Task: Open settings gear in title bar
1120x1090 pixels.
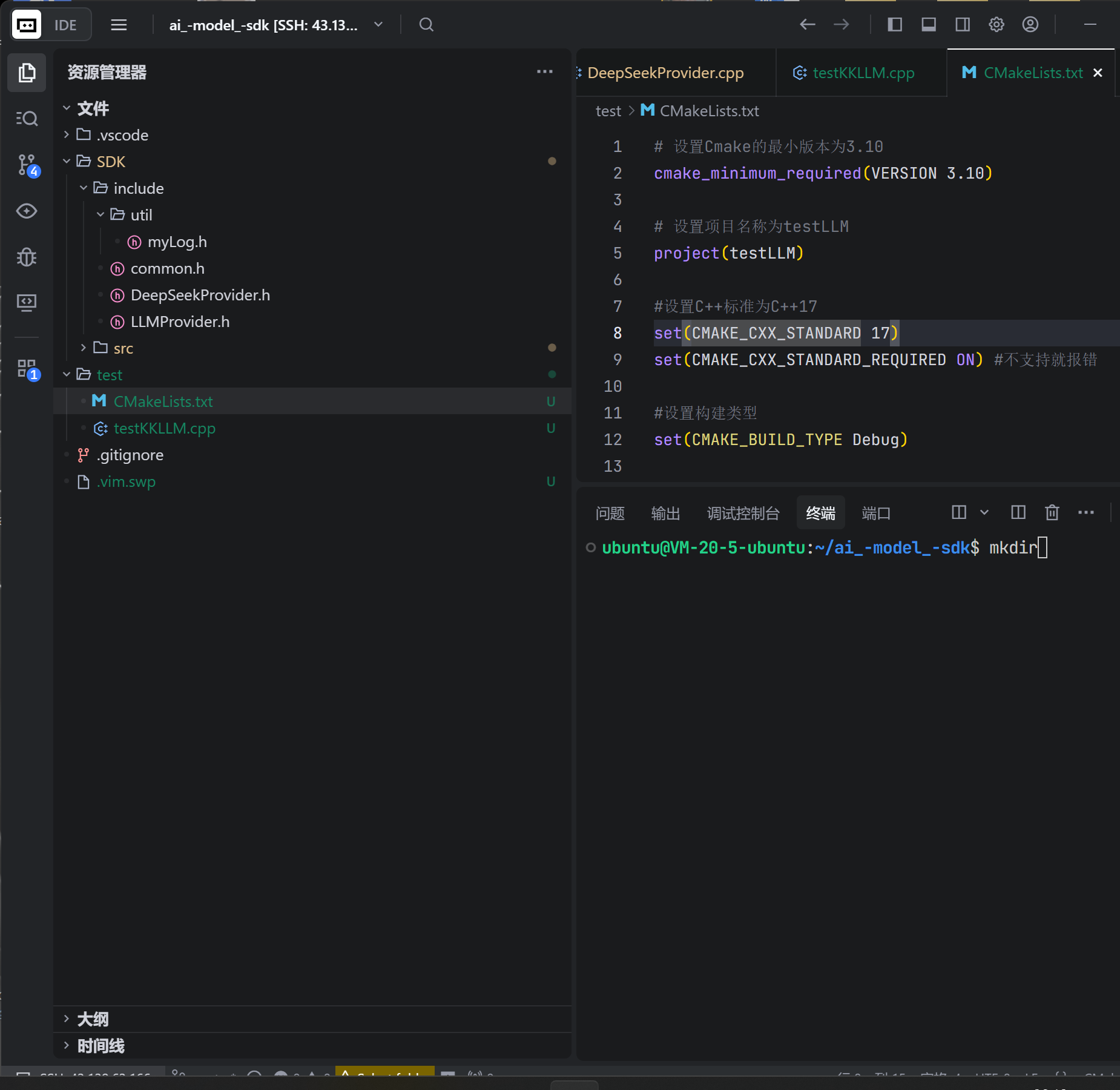Action: point(996,24)
